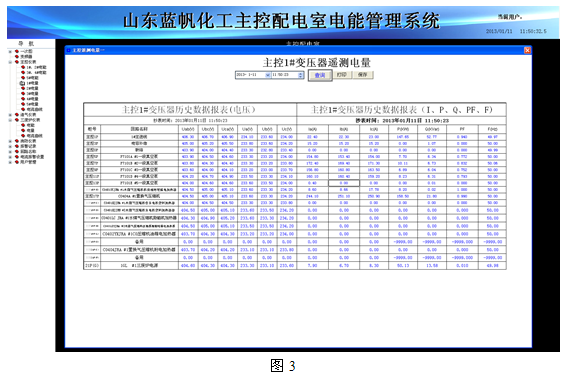Click the red icon beside 回路名称

pyautogui.click(x=17, y=151)
